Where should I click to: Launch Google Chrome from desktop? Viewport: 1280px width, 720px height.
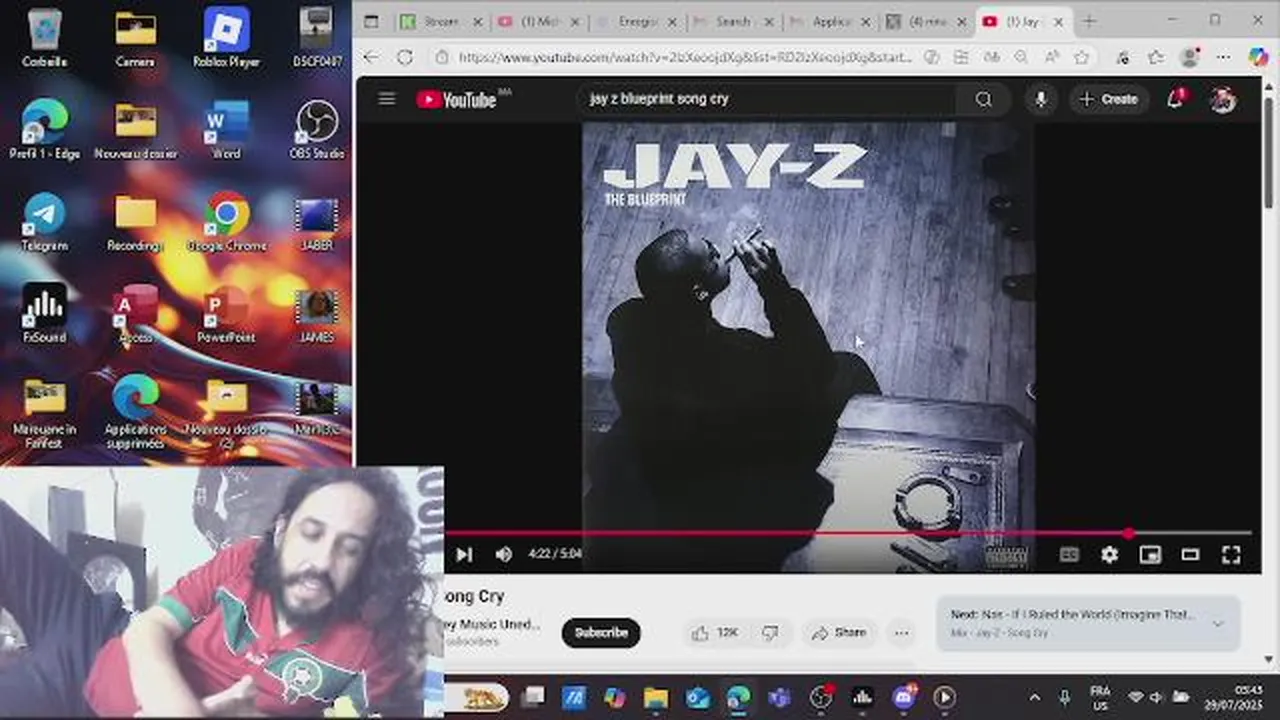coord(226,221)
